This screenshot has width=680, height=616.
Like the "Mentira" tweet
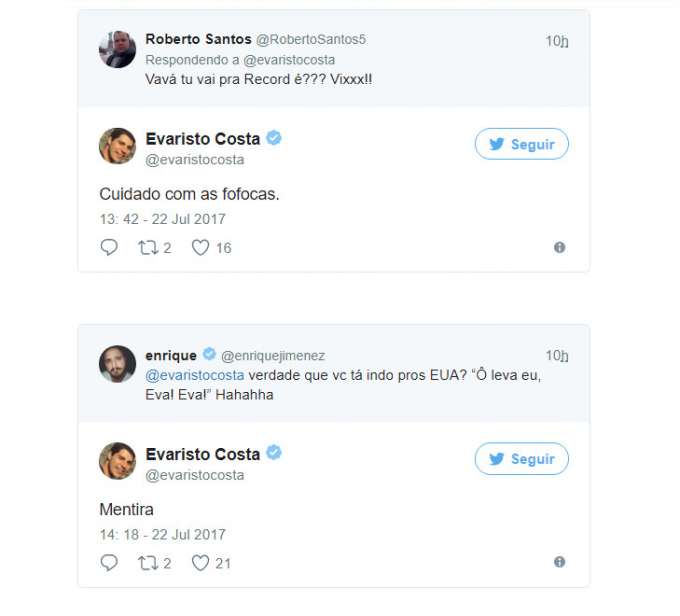201,563
